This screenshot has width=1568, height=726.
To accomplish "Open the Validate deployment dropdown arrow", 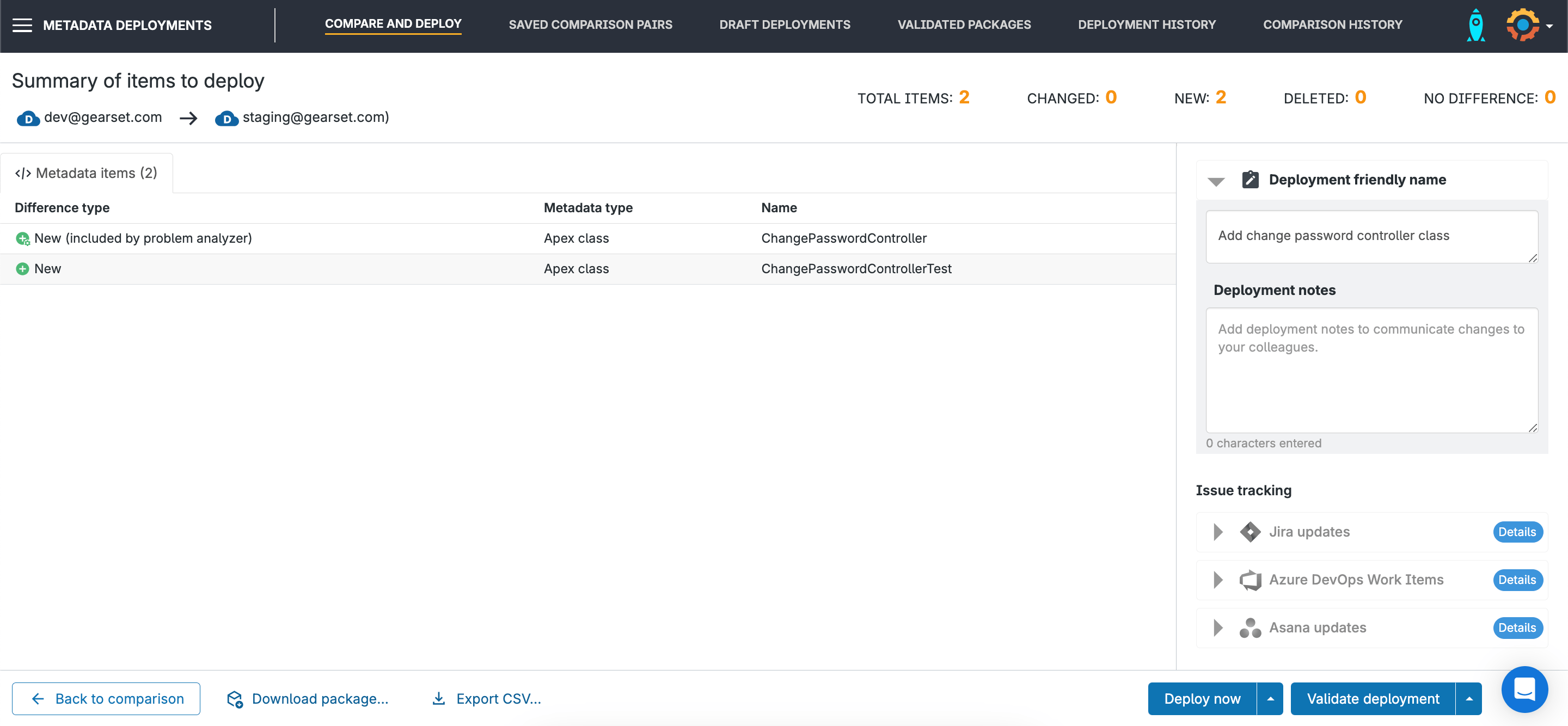I will click(1471, 699).
